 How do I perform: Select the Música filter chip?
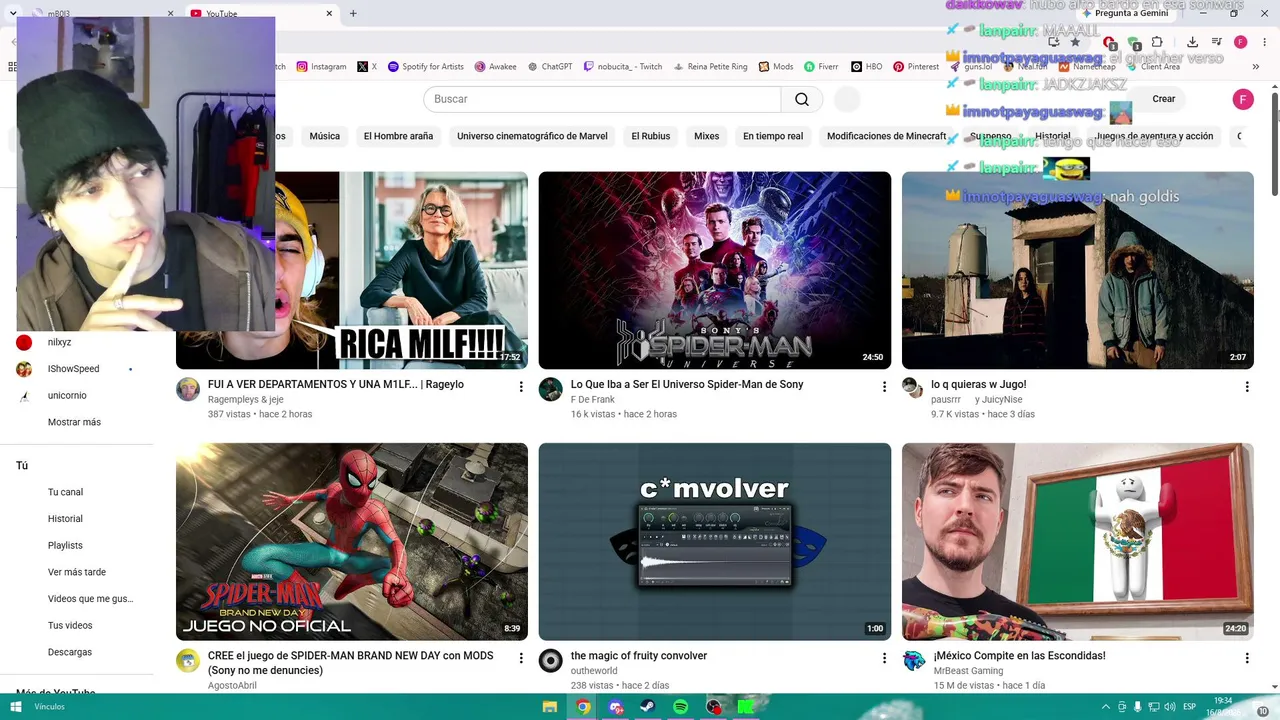click(x=325, y=136)
